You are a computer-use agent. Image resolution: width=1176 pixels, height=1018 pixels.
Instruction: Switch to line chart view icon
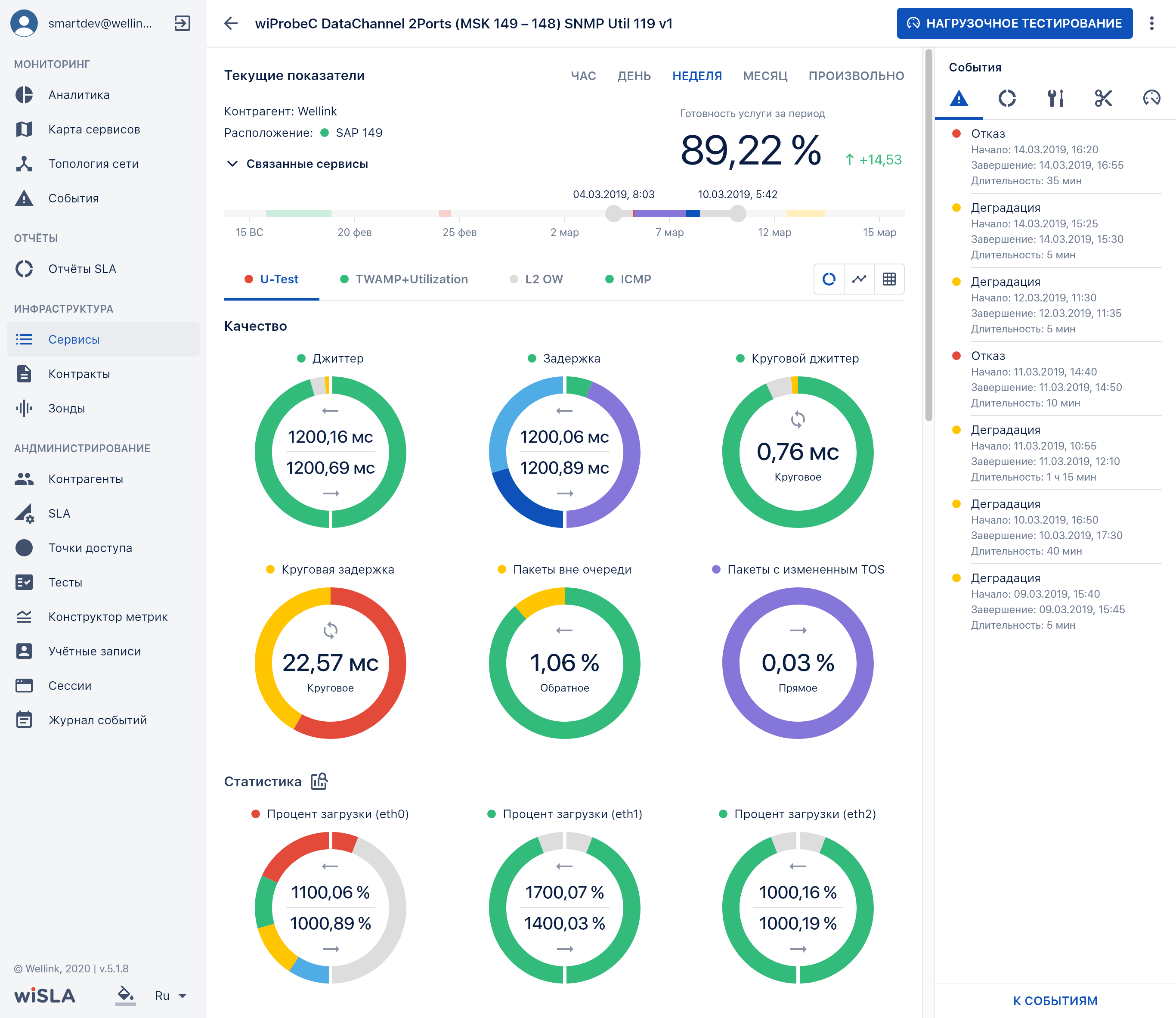[x=859, y=279]
